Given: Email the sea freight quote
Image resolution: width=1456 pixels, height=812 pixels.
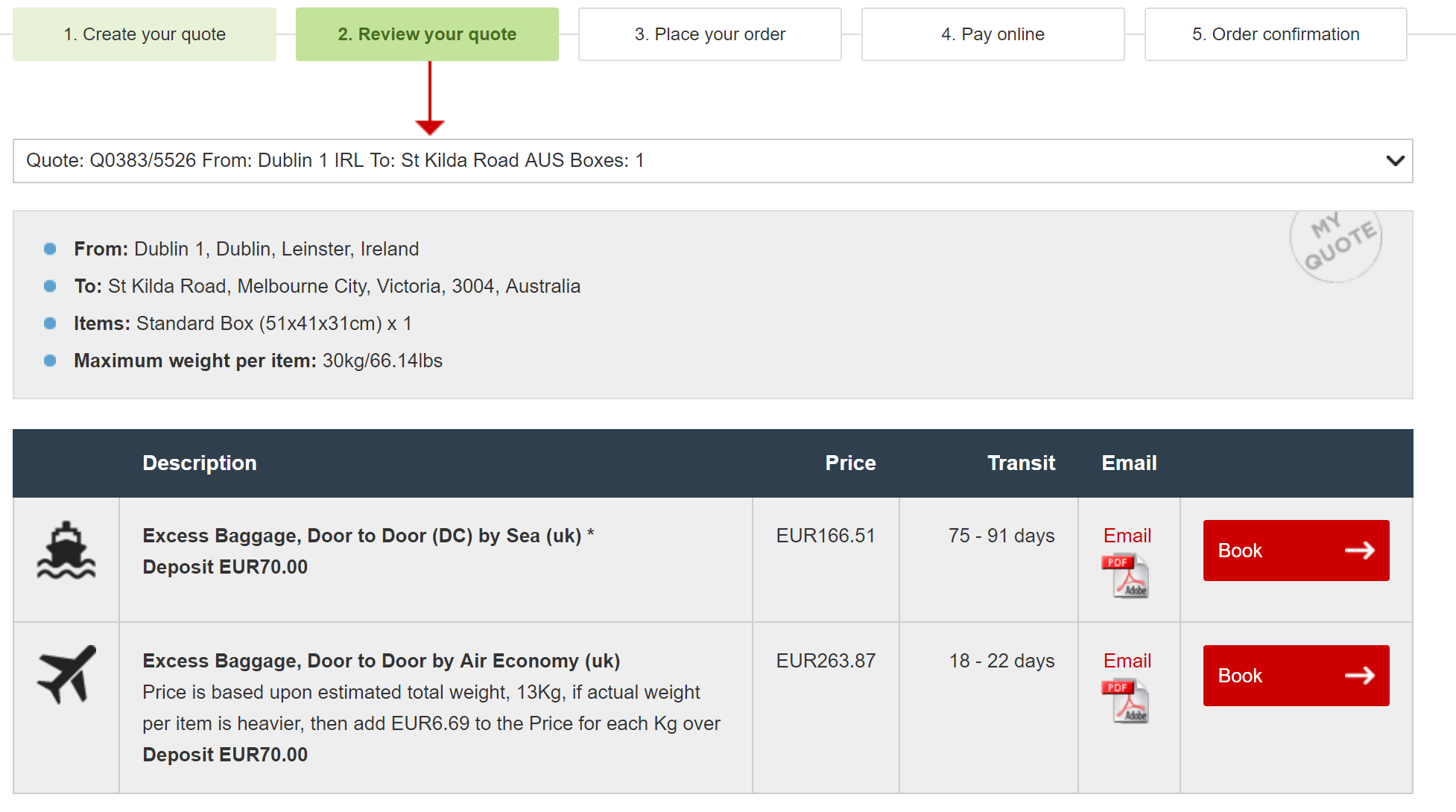Looking at the screenshot, I should (1127, 536).
